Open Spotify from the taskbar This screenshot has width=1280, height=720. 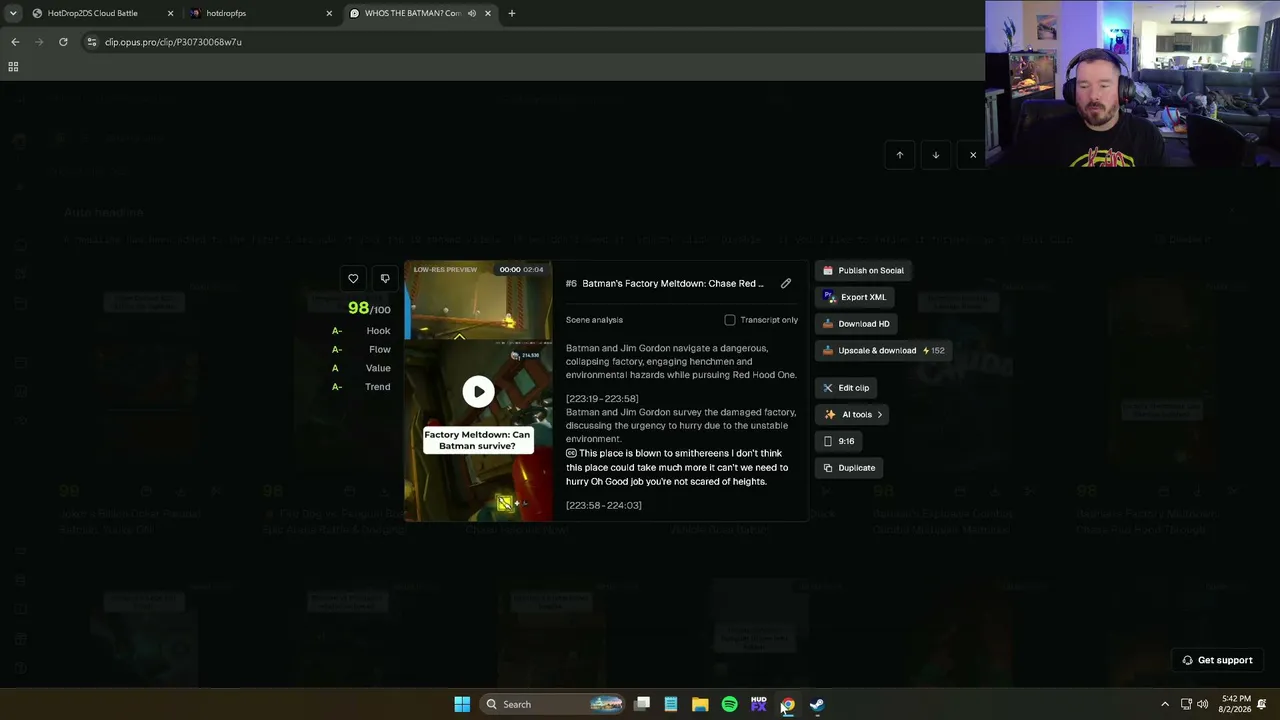pos(729,704)
